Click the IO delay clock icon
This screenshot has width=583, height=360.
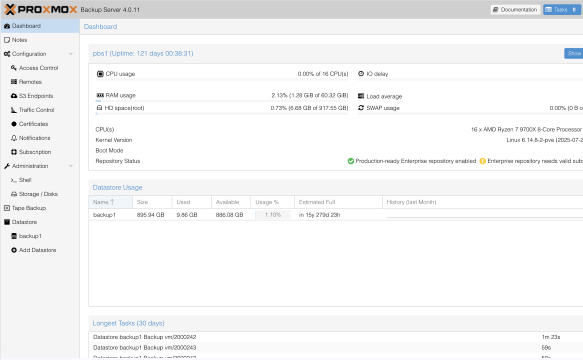click(x=361, y=74)
